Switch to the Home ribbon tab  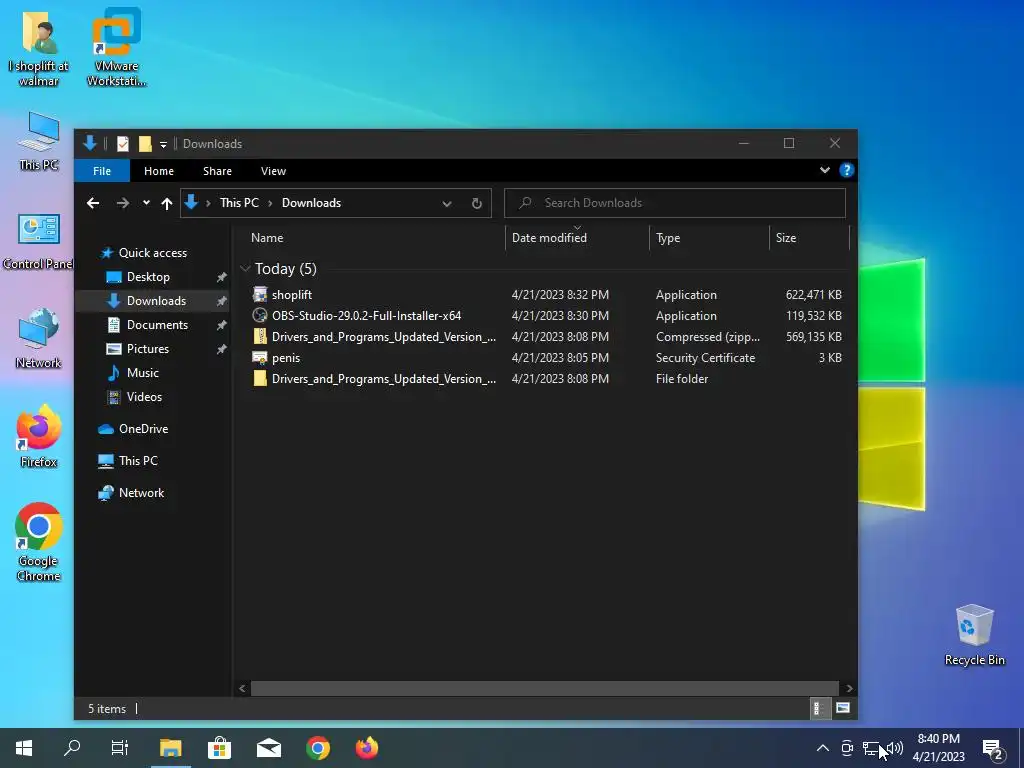click(x=159, y=171)
